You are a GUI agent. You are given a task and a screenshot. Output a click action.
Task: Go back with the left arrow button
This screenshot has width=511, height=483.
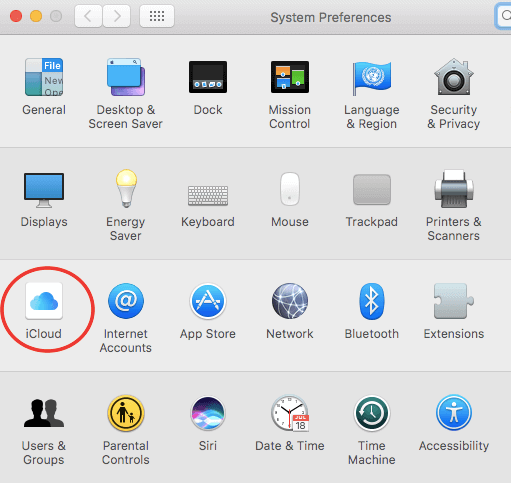[x=88, y=16]
